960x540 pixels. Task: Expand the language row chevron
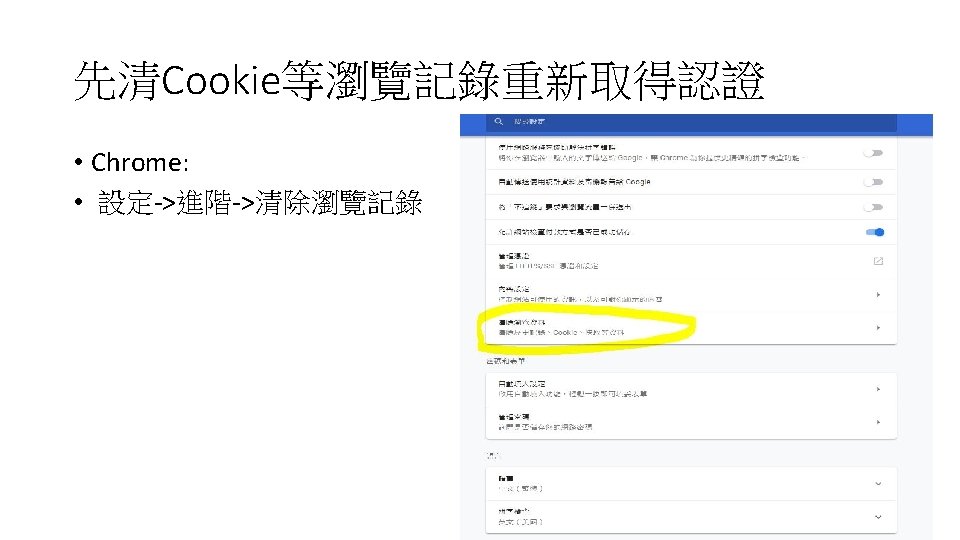878,484
